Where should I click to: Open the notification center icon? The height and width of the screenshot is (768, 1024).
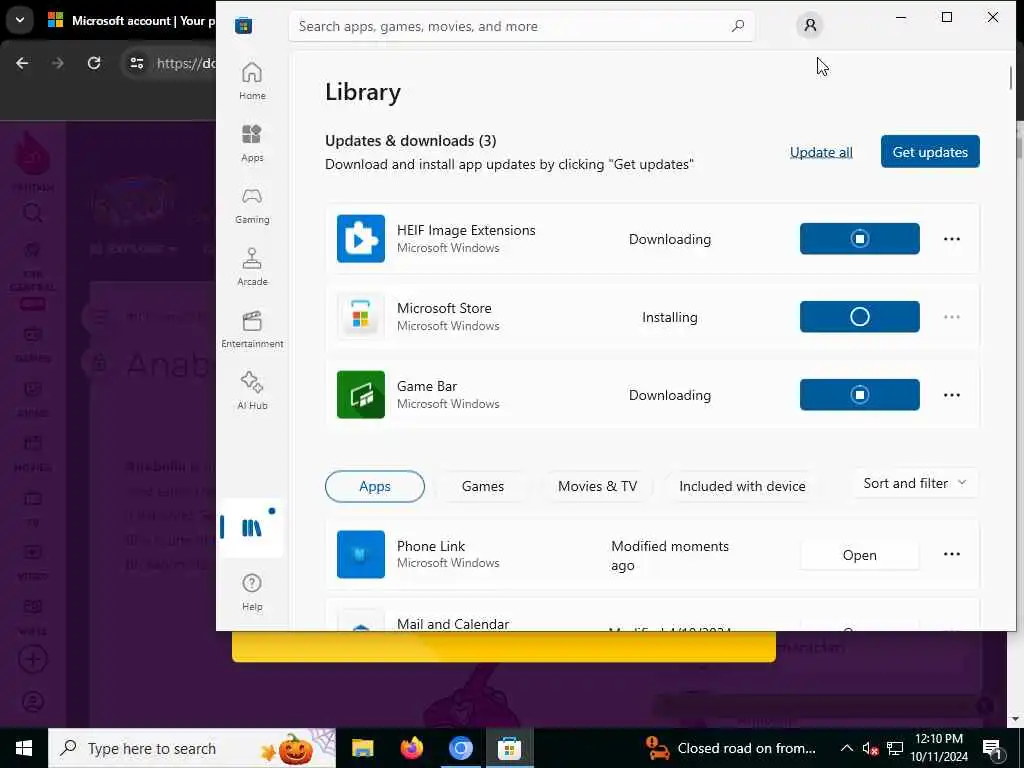click(992, 749)
